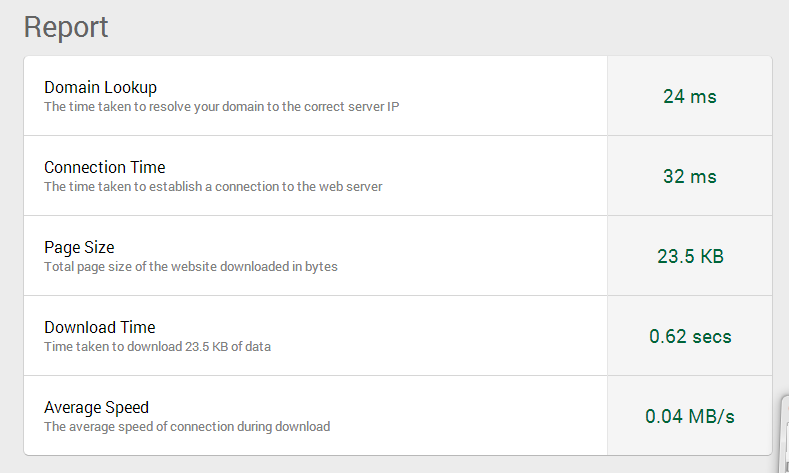Select the 32 ms connection value
This screenshot has width=789, height=473.
point(689,176)
